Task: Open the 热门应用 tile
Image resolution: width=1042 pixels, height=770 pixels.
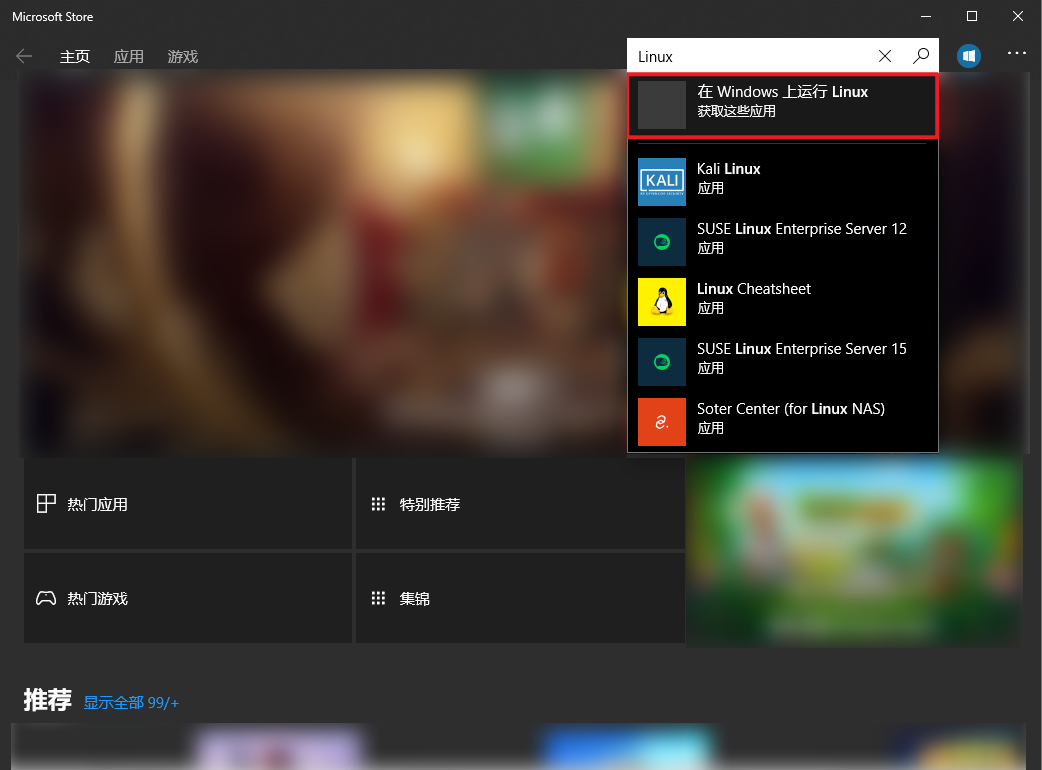Action: [x=188, y=504]
